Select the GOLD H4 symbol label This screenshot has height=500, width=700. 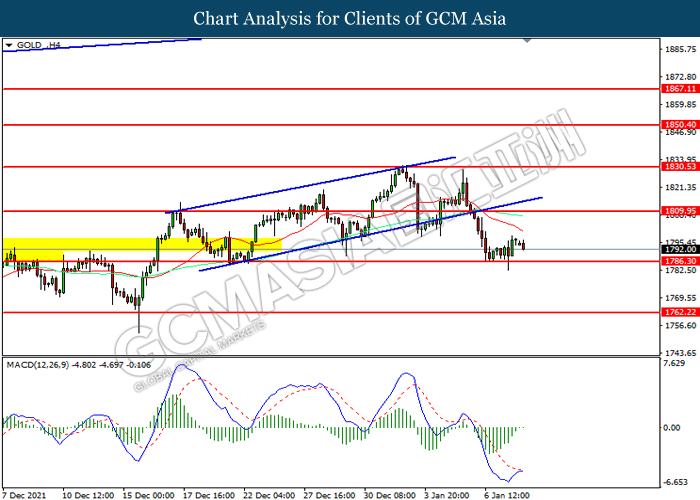point(38,45)
